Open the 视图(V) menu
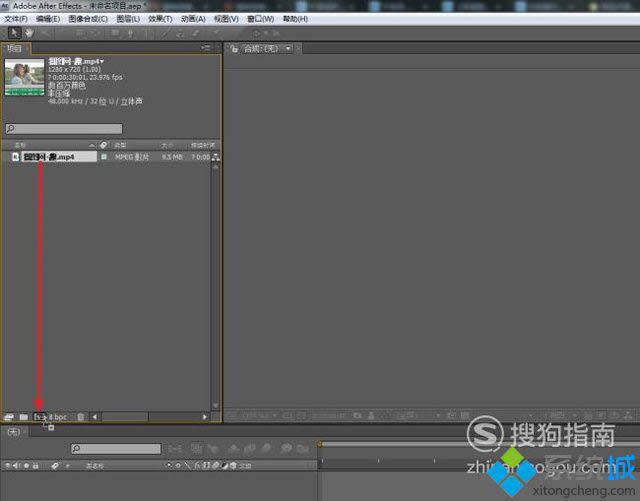Viewport: 640px width, 501px height. 226,19
